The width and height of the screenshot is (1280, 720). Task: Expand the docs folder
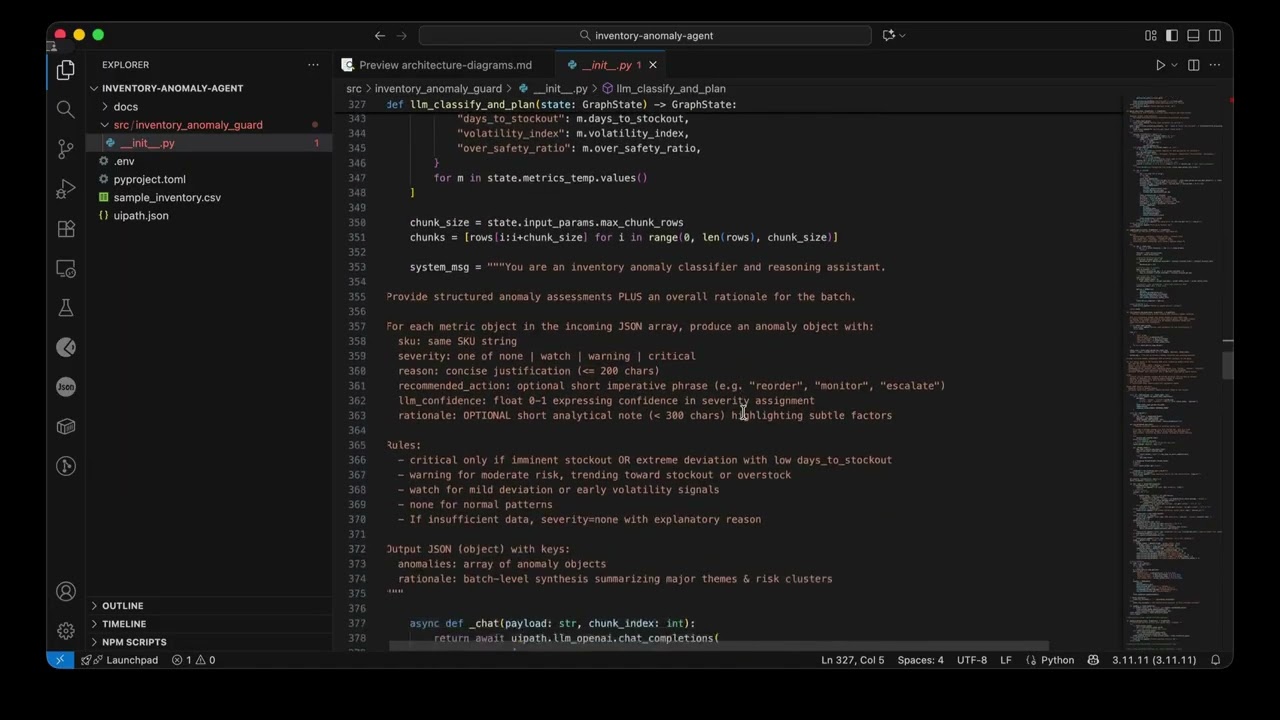point(125,107)
